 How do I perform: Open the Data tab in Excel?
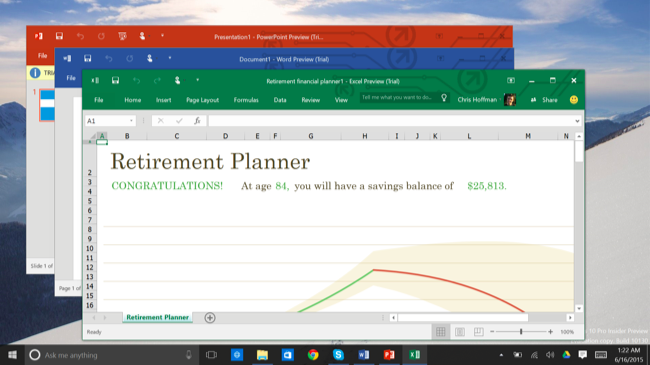click(x=280, y=100)
